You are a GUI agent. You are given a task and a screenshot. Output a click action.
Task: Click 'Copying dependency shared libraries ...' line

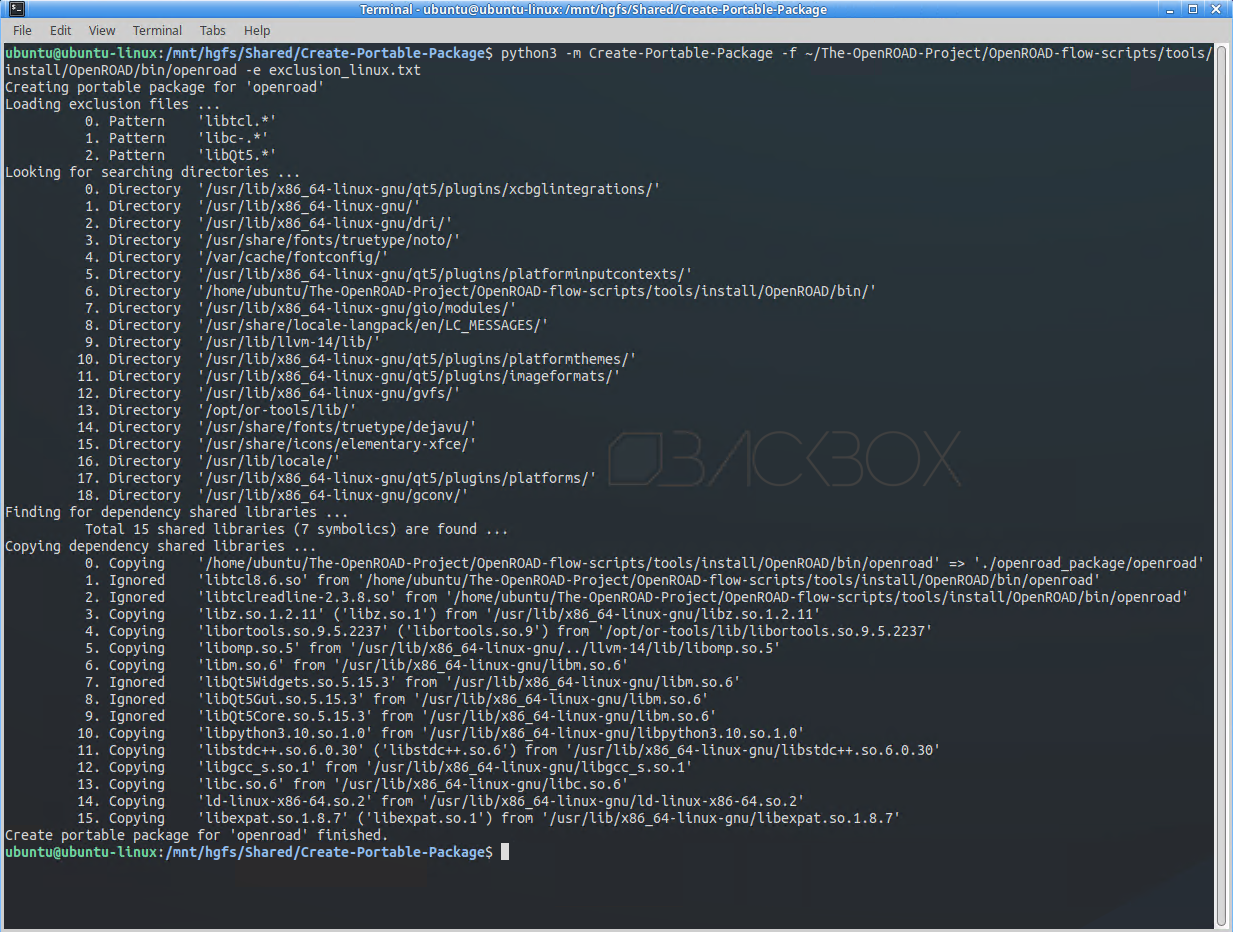161,546
